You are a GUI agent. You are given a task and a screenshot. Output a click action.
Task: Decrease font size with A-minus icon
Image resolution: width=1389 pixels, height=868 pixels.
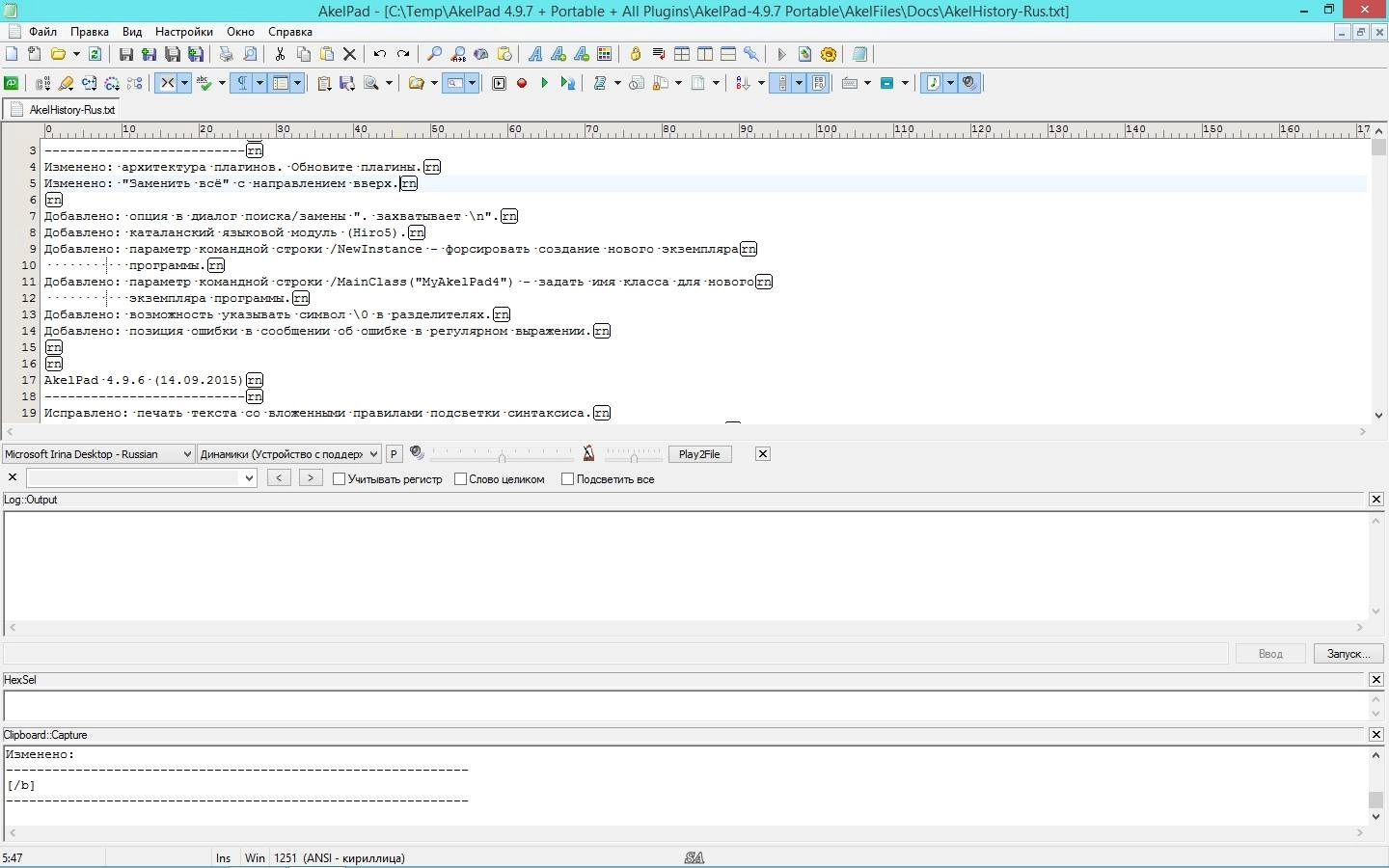click(582, 54)
